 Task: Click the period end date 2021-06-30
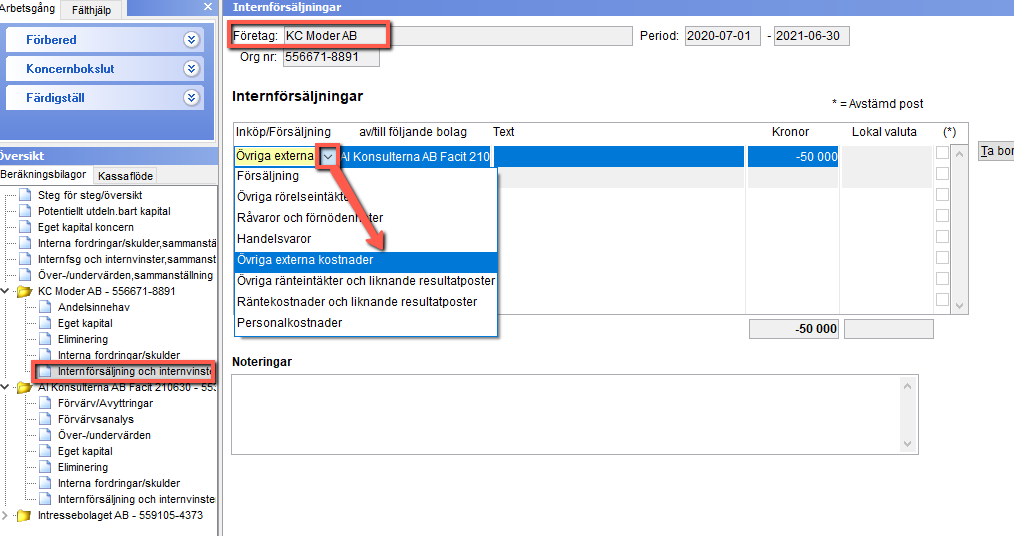812,36
